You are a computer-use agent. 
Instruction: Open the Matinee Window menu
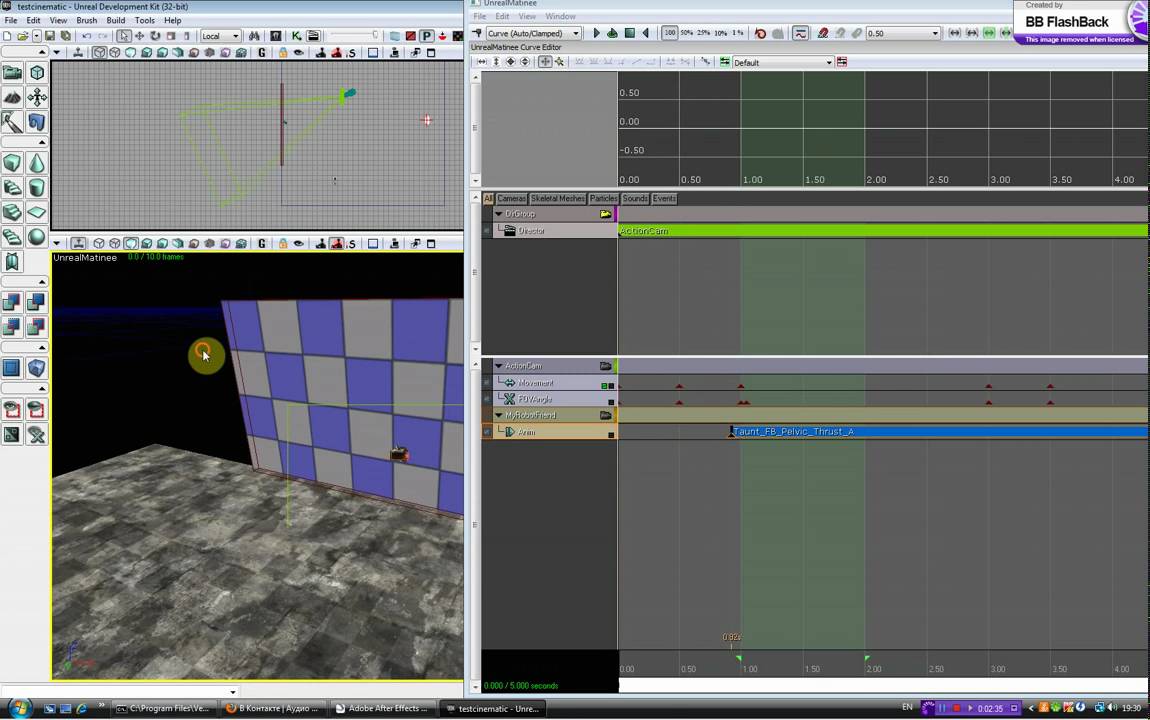point(560,16)
